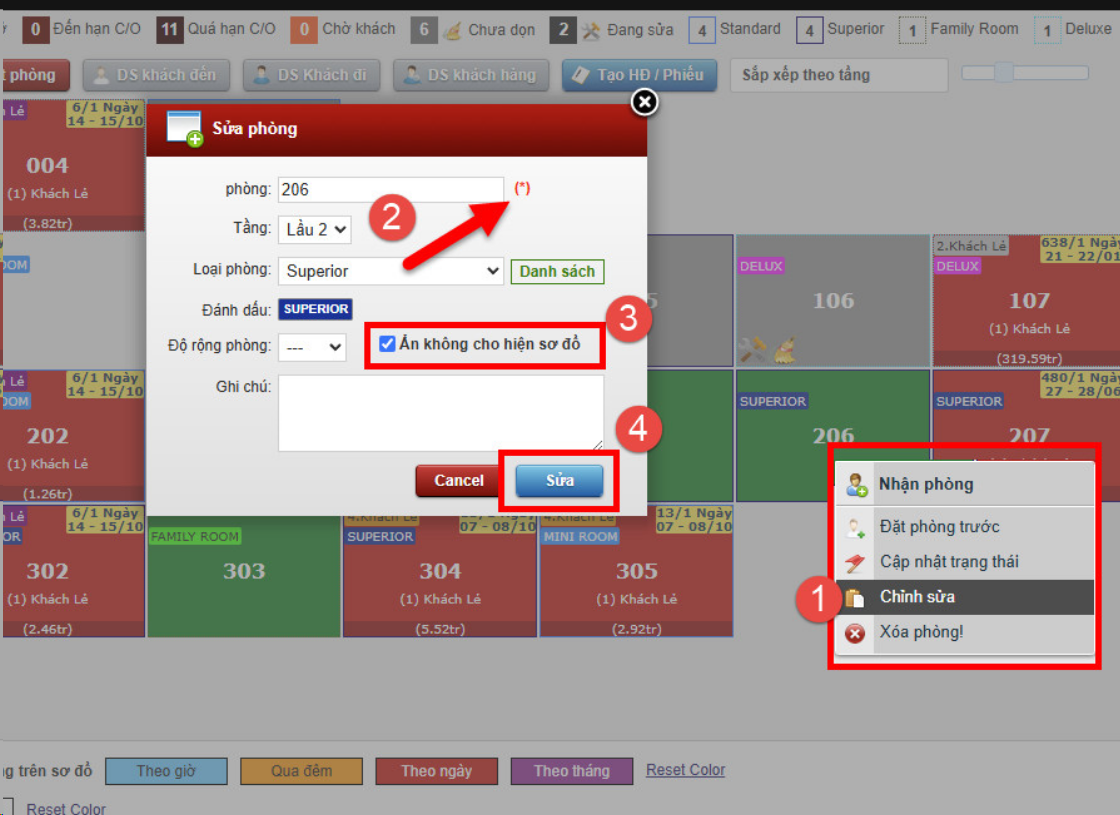Close the Sửa phòng dialog

645,102
